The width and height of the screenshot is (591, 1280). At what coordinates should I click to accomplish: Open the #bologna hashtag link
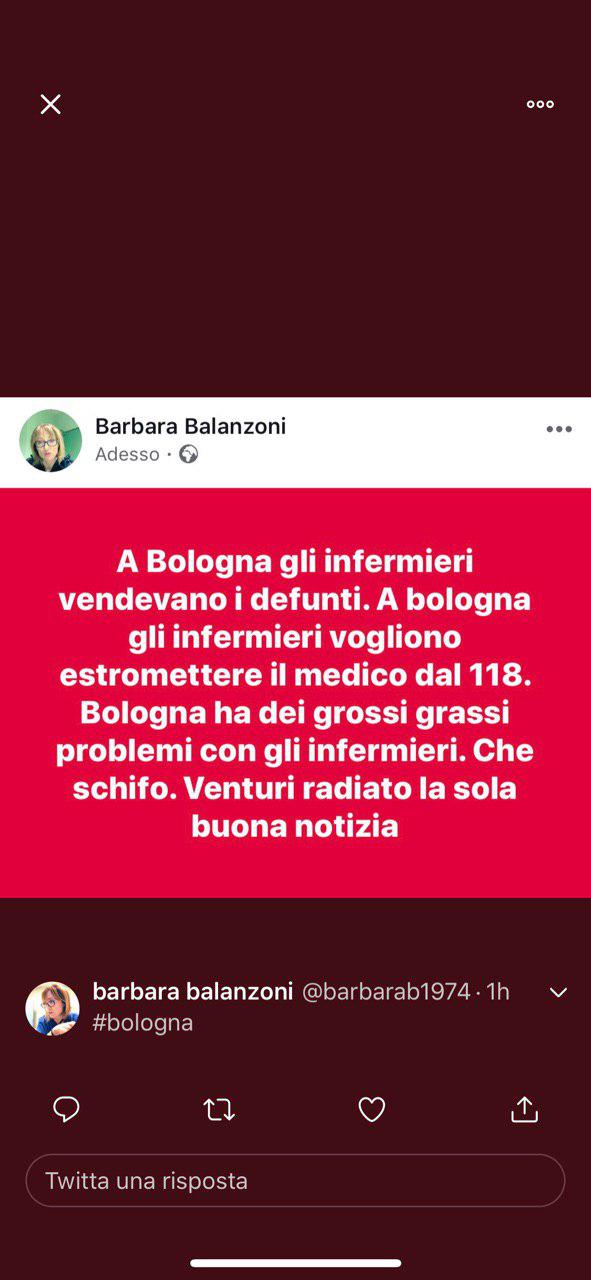143,1022
